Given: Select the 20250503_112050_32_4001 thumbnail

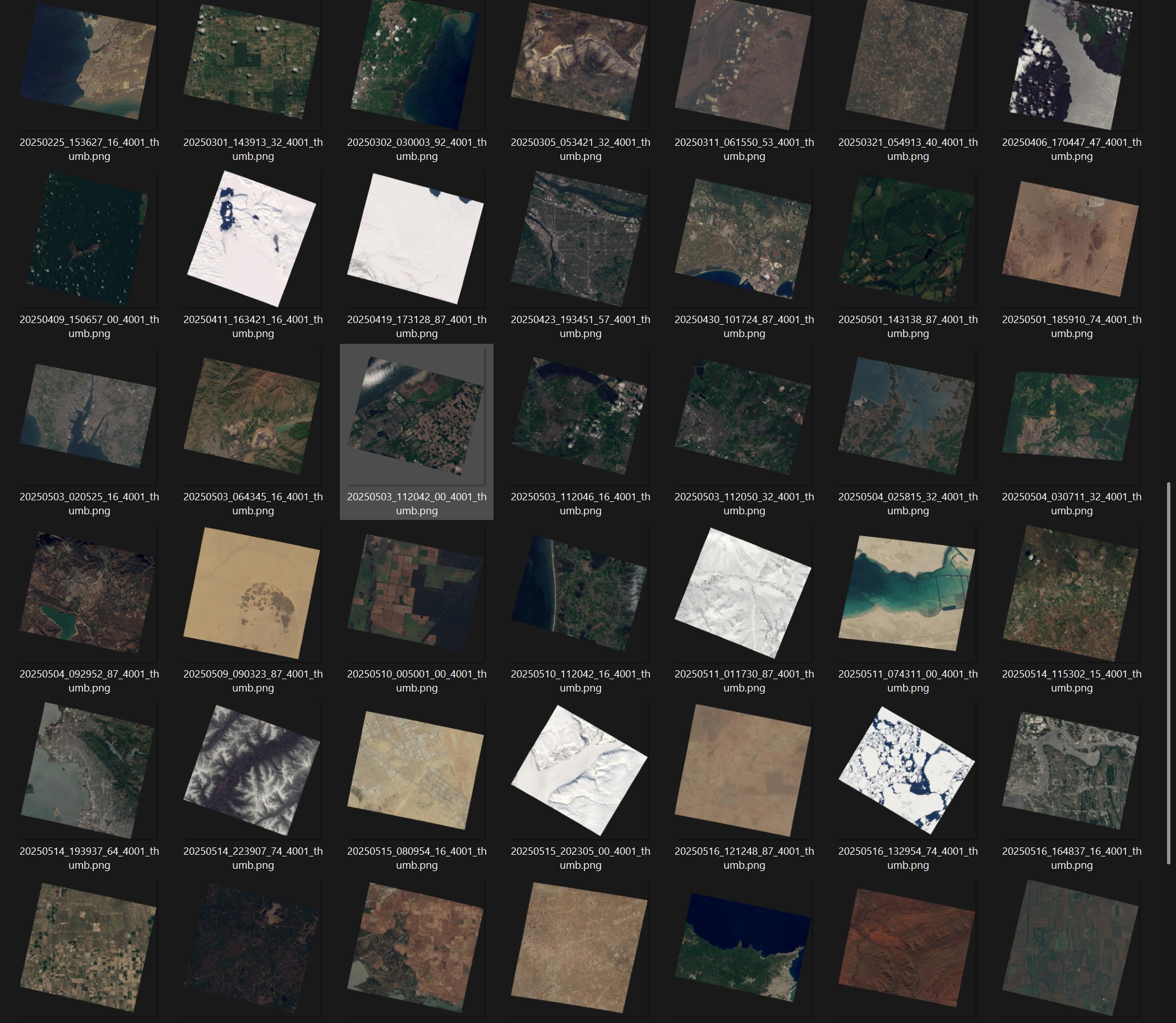Looking at the screenshot, I should [743, 416].
